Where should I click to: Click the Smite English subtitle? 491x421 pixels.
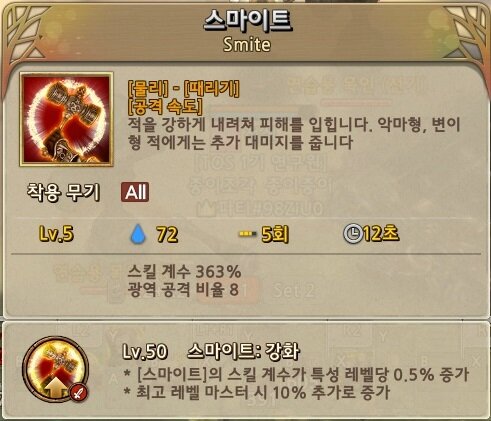coord(247,44)
